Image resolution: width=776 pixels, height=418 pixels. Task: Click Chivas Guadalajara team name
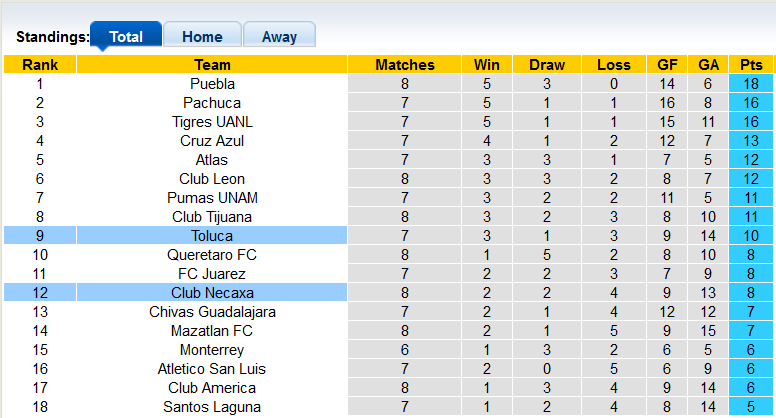(x=212, y=312)
